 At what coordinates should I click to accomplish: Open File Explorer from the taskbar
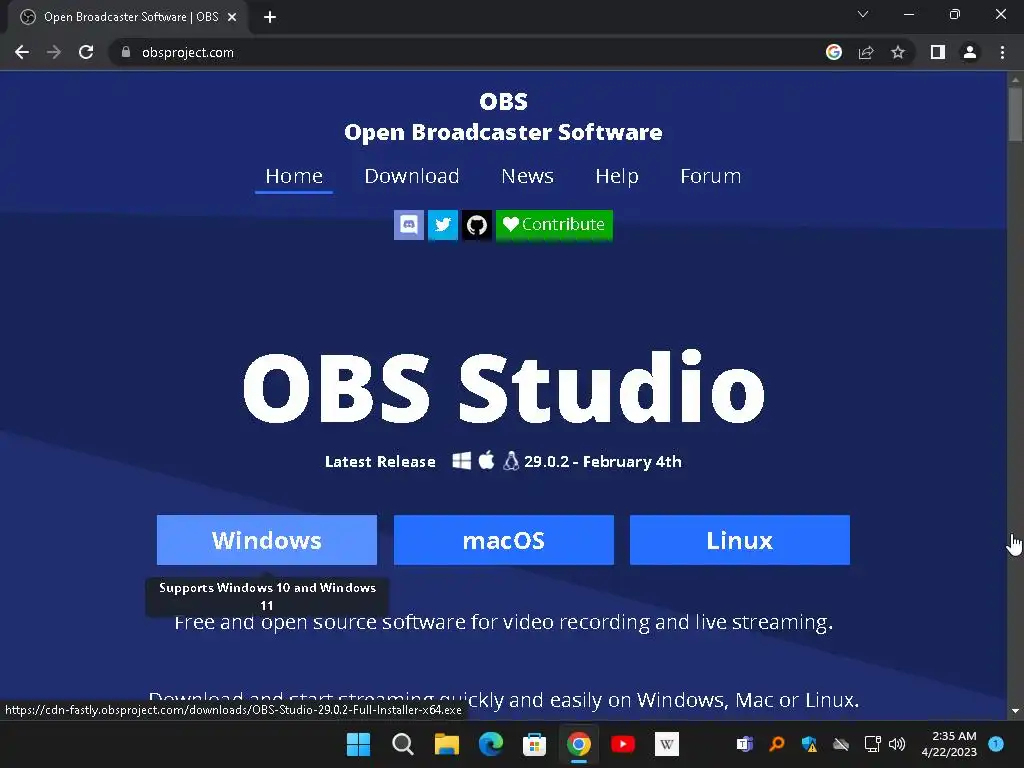pyautogui.click(x=447, y=744)
